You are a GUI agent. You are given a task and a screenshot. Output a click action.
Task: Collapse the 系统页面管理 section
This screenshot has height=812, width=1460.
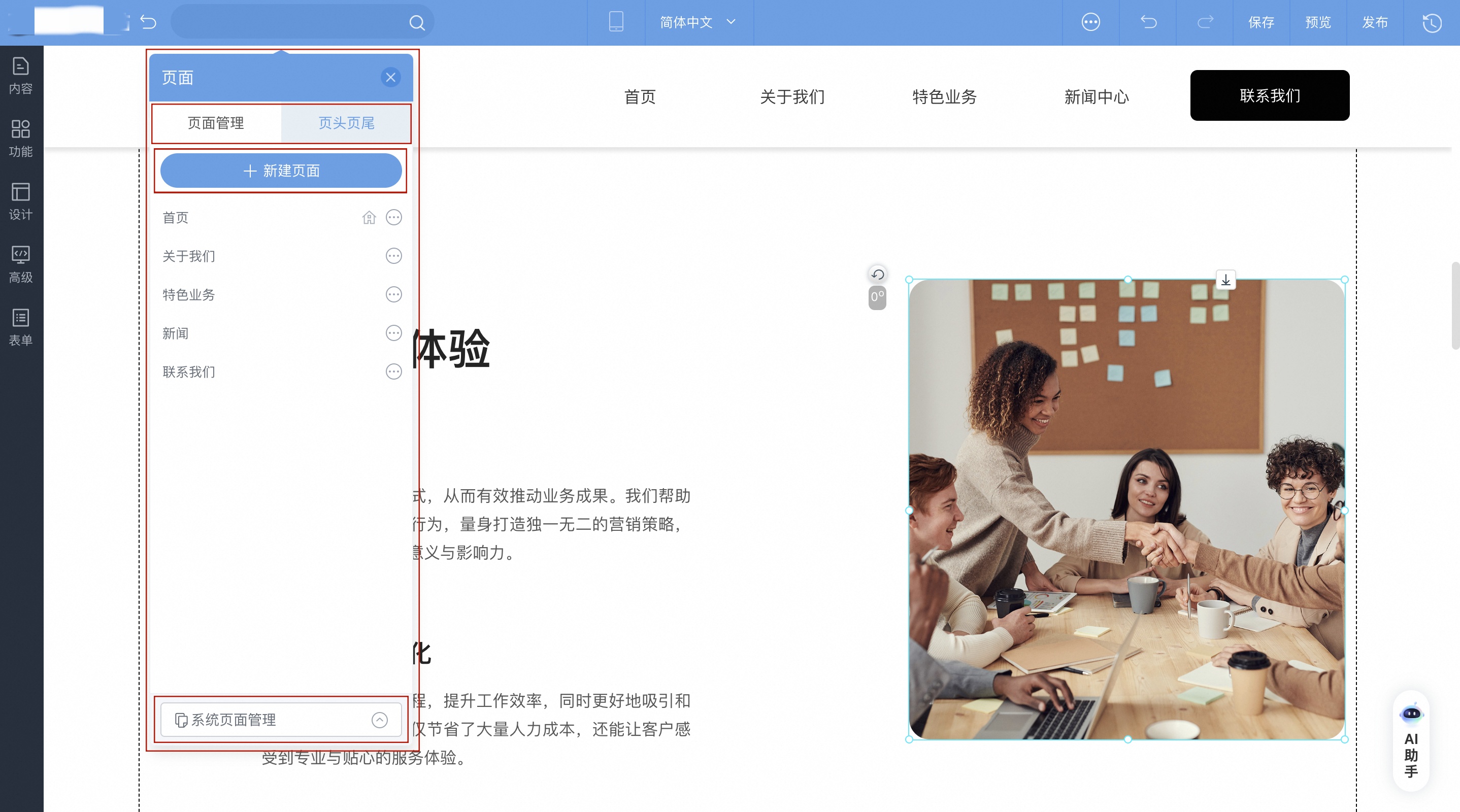pyautogui.click(x=380, y=720)
